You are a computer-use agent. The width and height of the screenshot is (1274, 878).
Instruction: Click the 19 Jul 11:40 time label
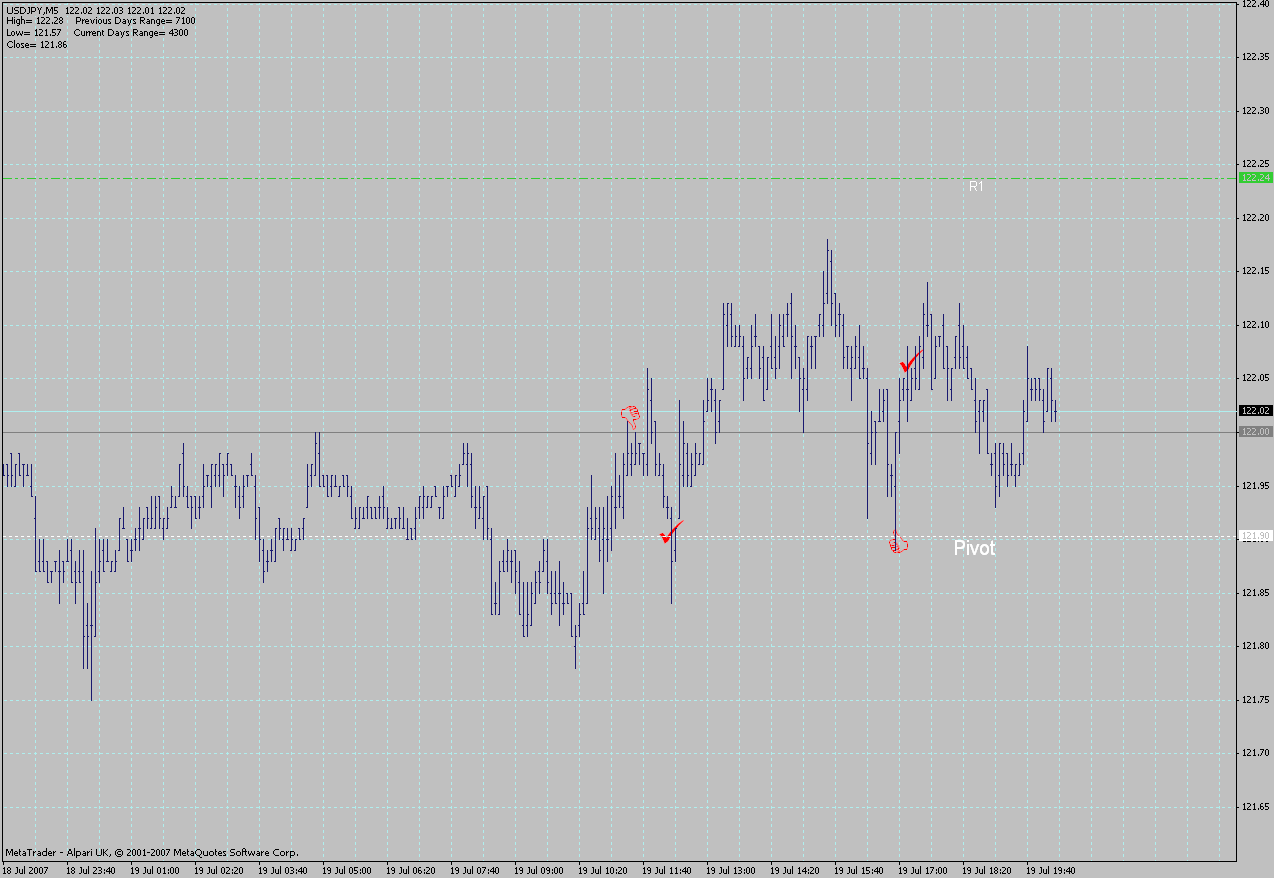click(667, 871)
